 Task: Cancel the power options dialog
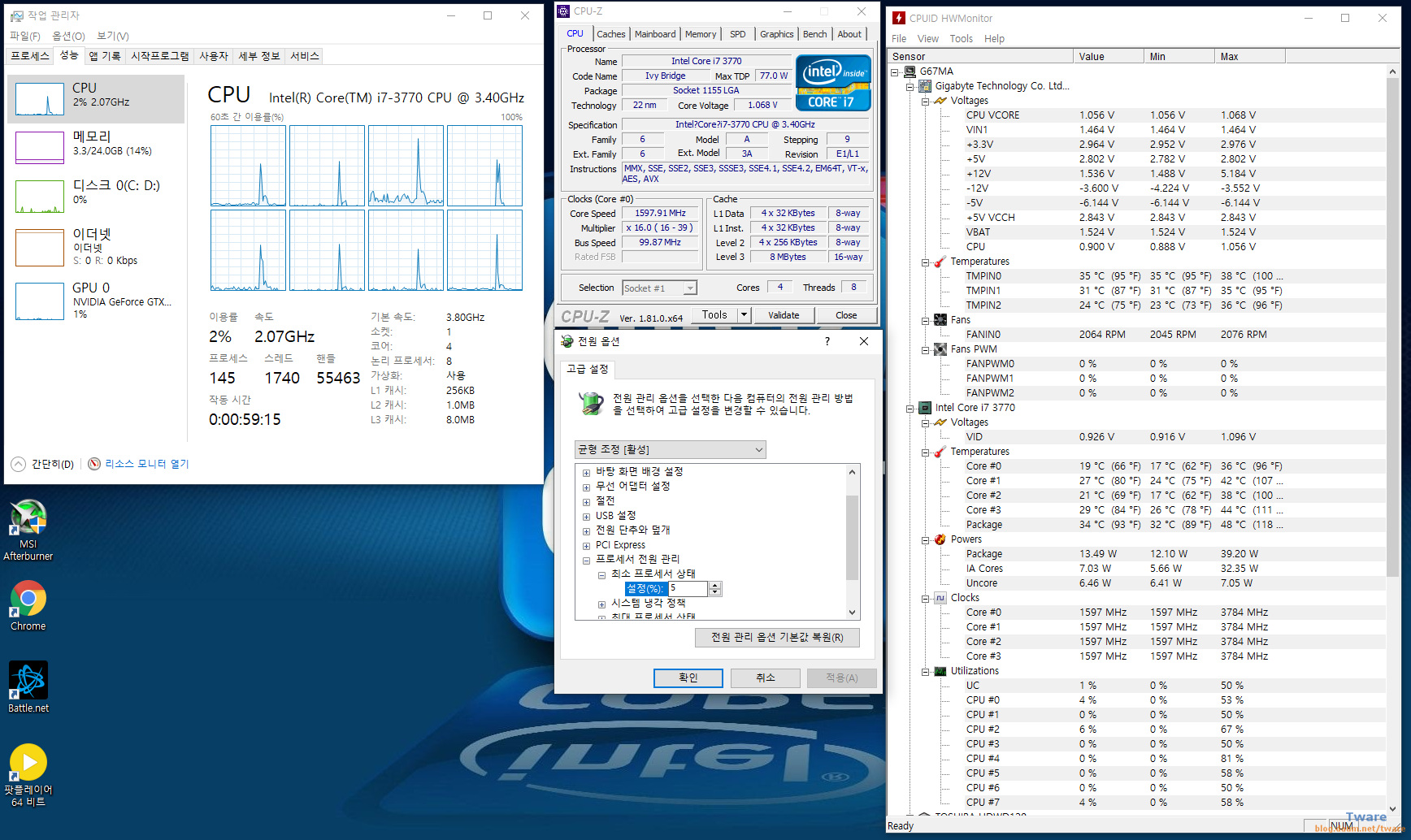766,678
